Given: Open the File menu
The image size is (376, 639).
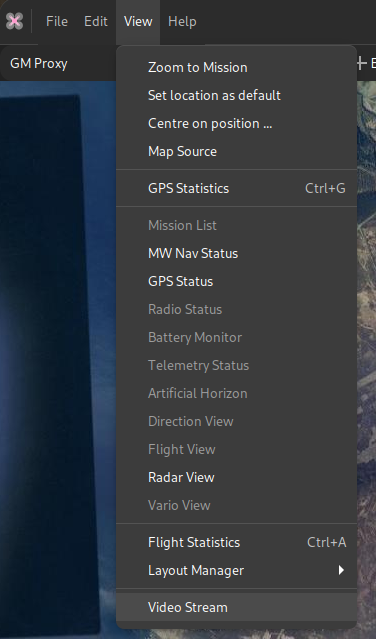Looking at the screenshot, I should (57, 21).
